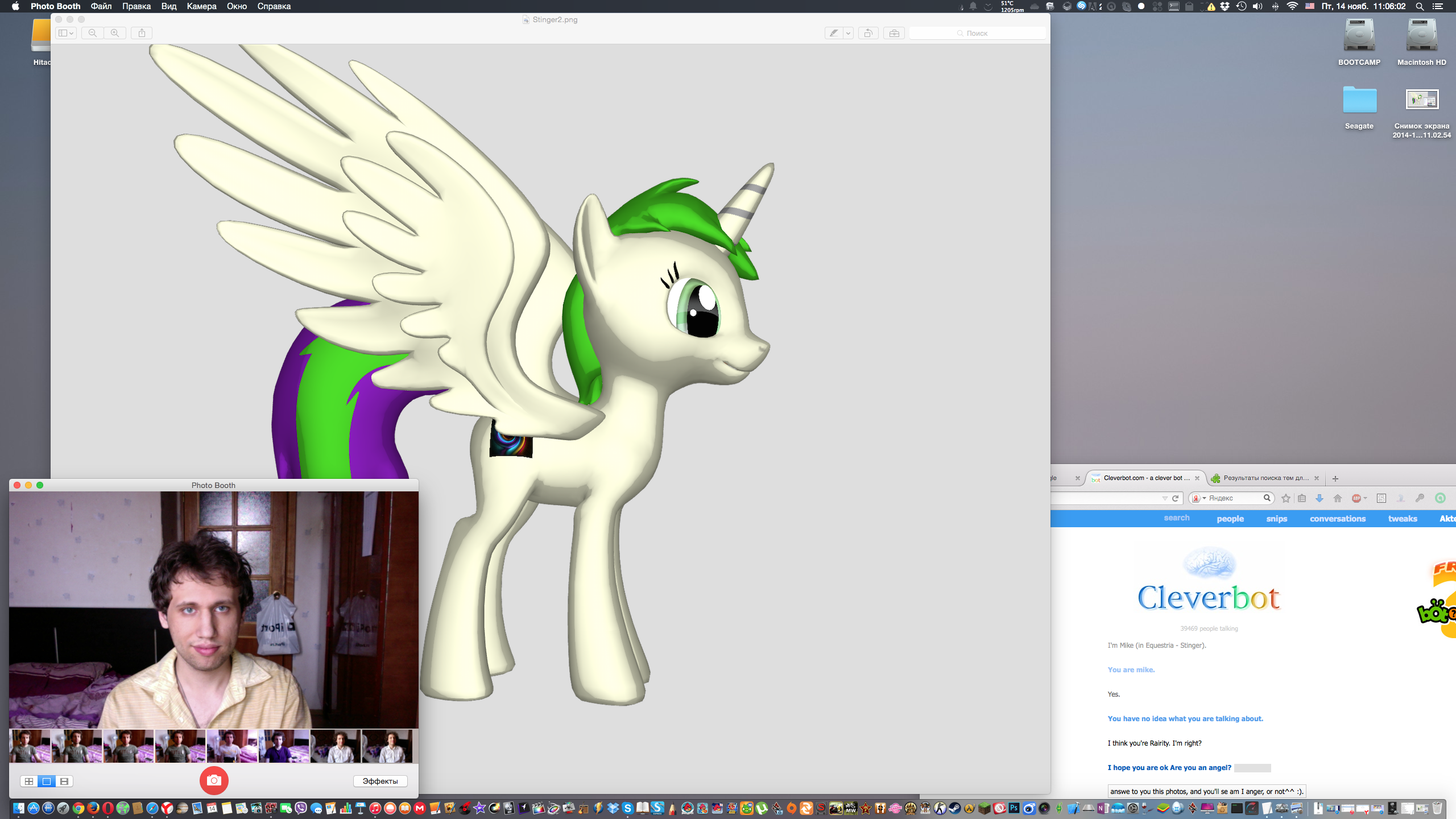Screen dimensions: 1456x819
Task: Open the Wi-Fi status menu
Action: click(1292, 6)
